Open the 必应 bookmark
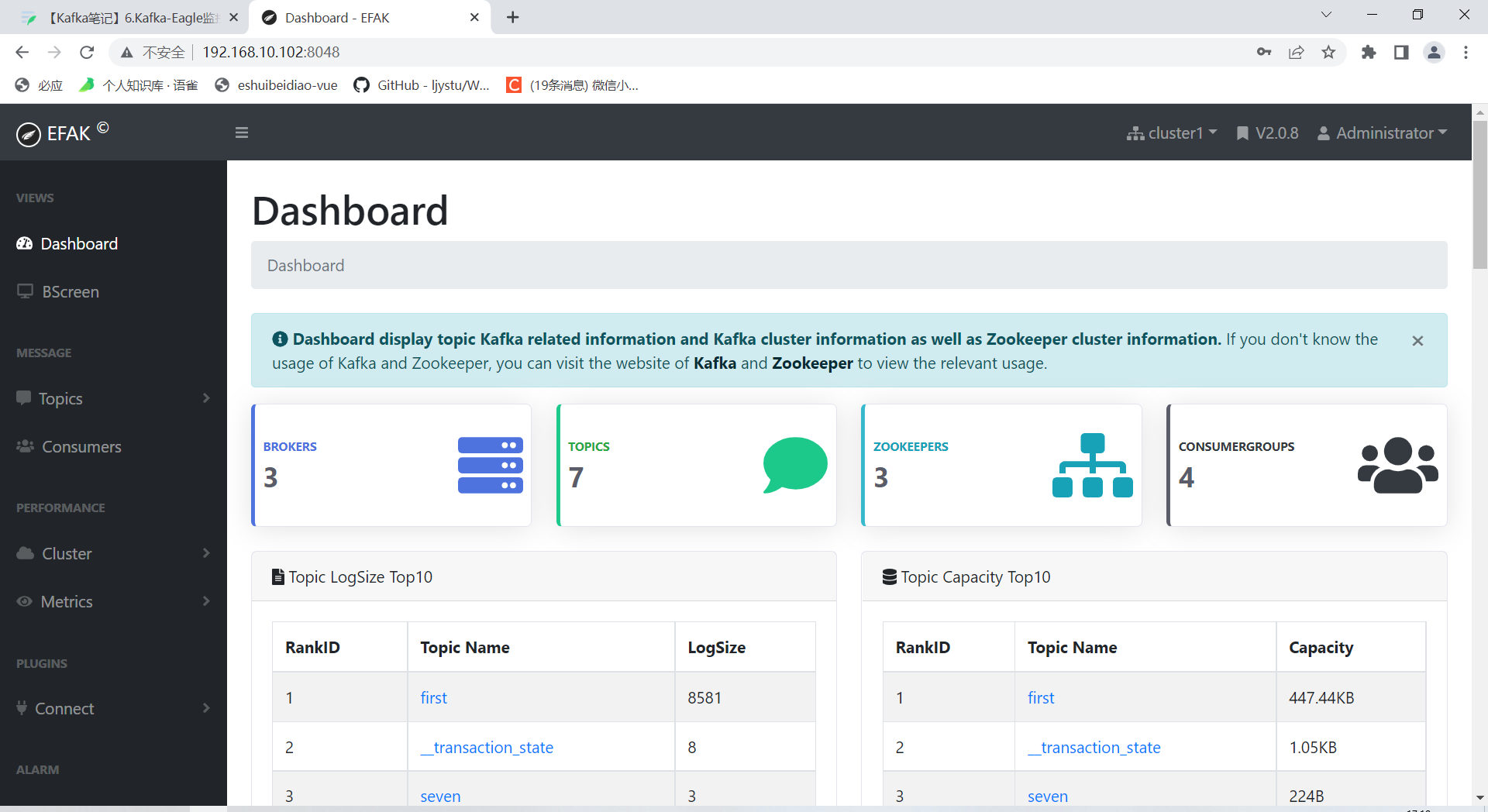 tap(39, 85)
